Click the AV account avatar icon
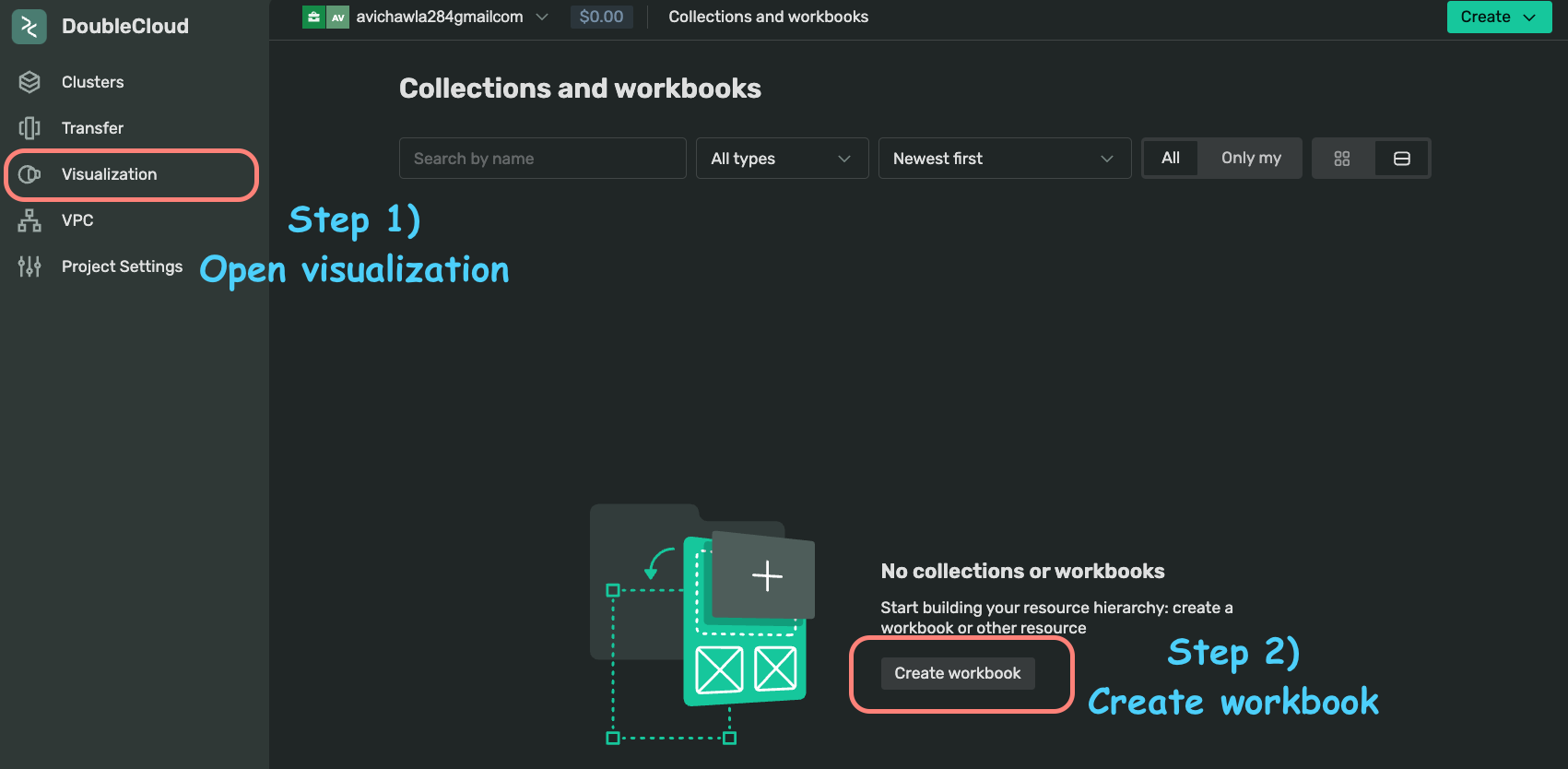The height and width of the screenshot is (769, 1568). click(x=338, y=17)
